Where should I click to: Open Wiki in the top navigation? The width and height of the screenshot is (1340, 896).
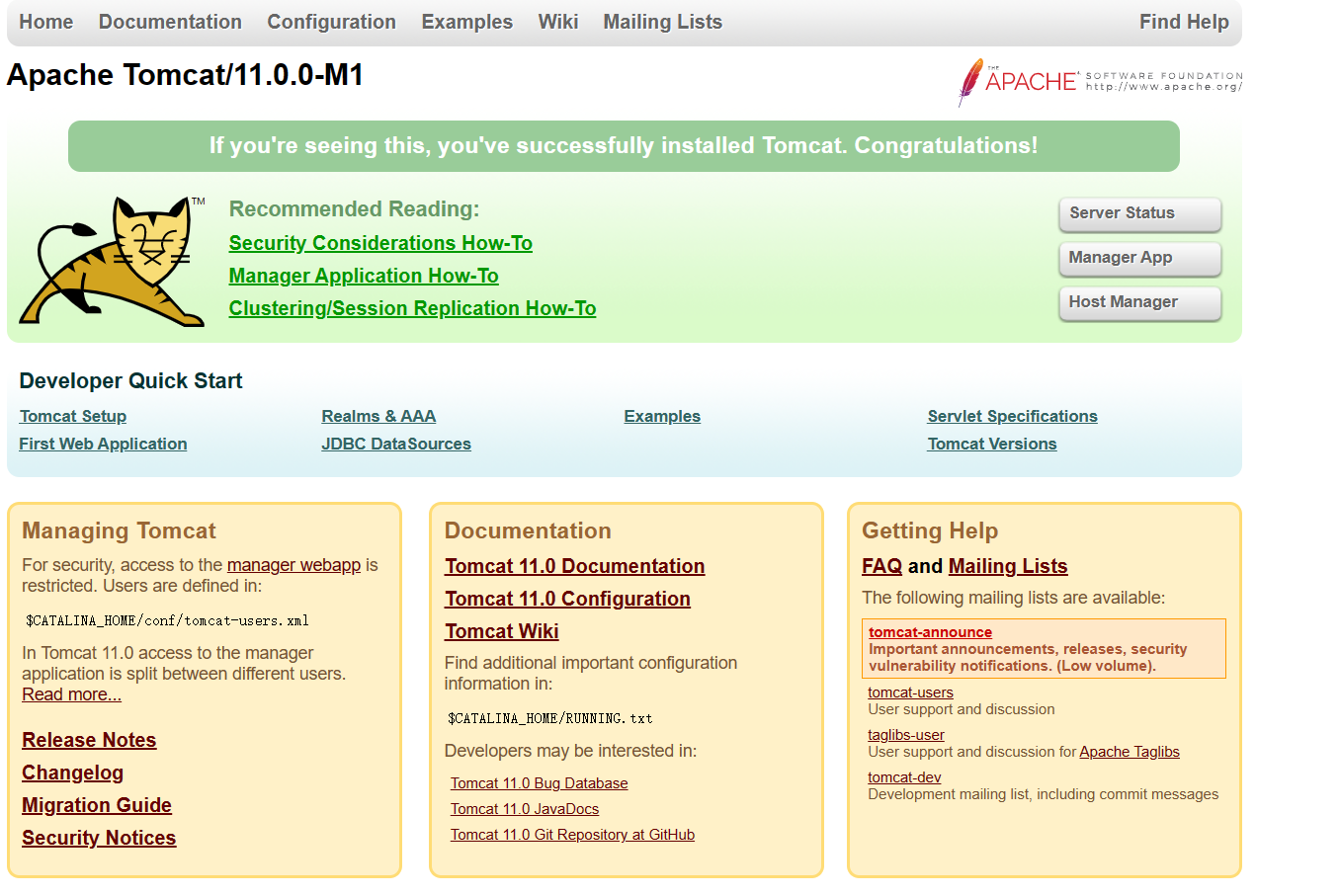click(558, 22)
